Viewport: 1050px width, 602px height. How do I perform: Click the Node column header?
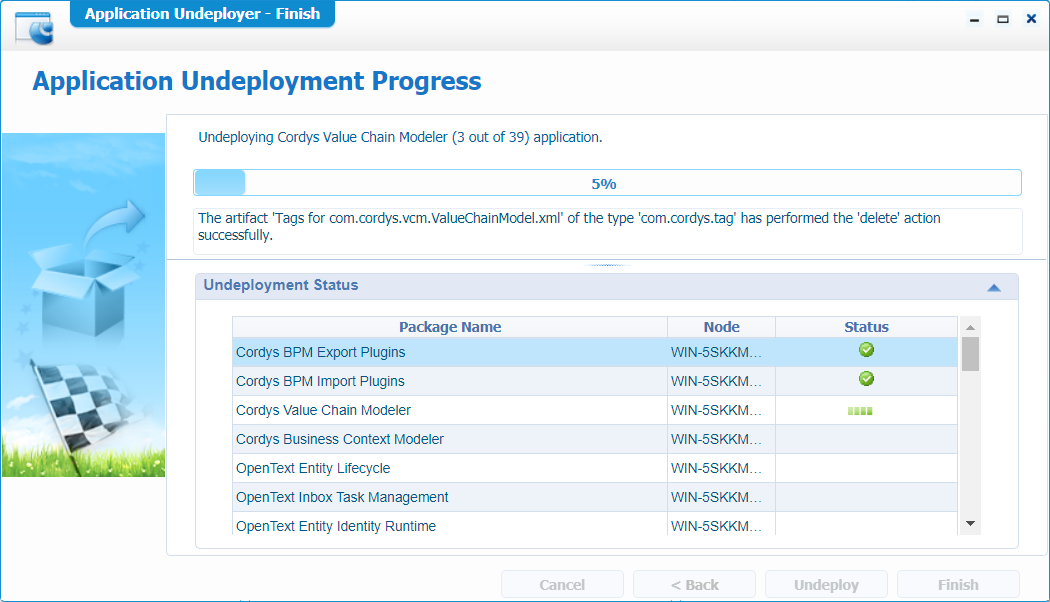[721, 327]
